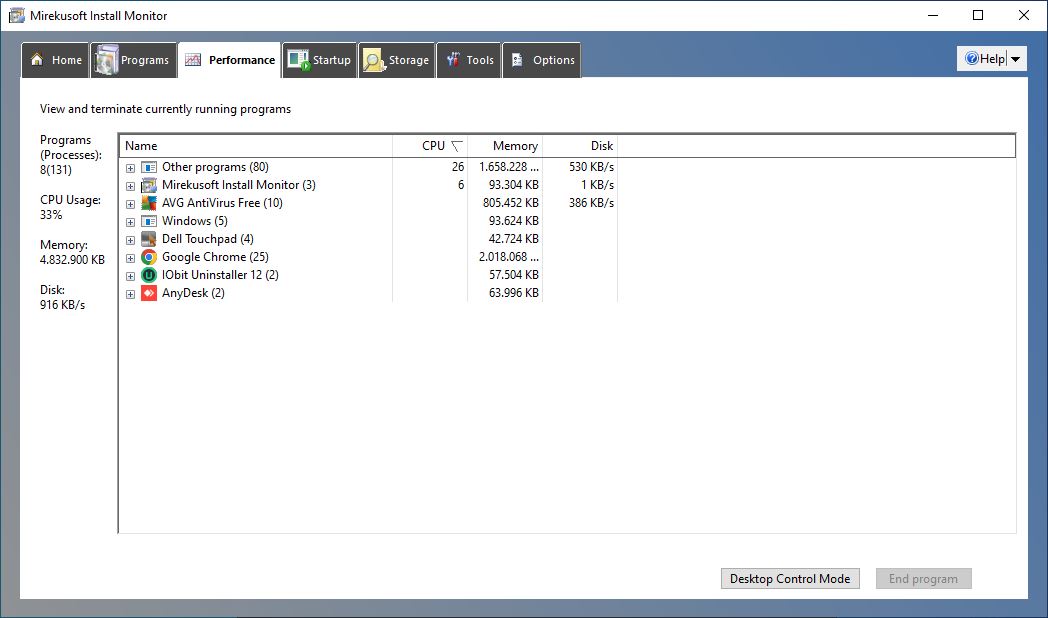The height and width of the screenshot is (618, 1048).
Task: Switch to the Home tab
Action: click(55, 60)
